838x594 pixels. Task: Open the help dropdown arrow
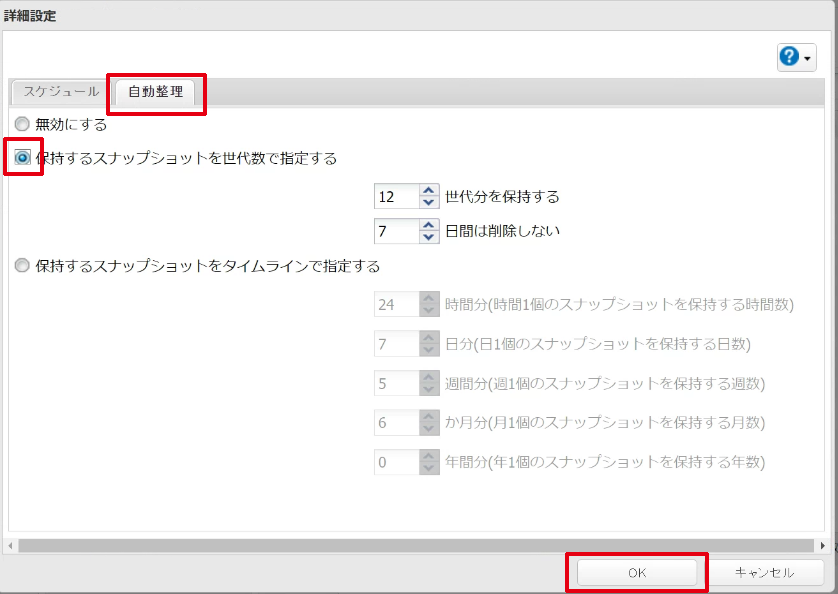pos(808,58)
